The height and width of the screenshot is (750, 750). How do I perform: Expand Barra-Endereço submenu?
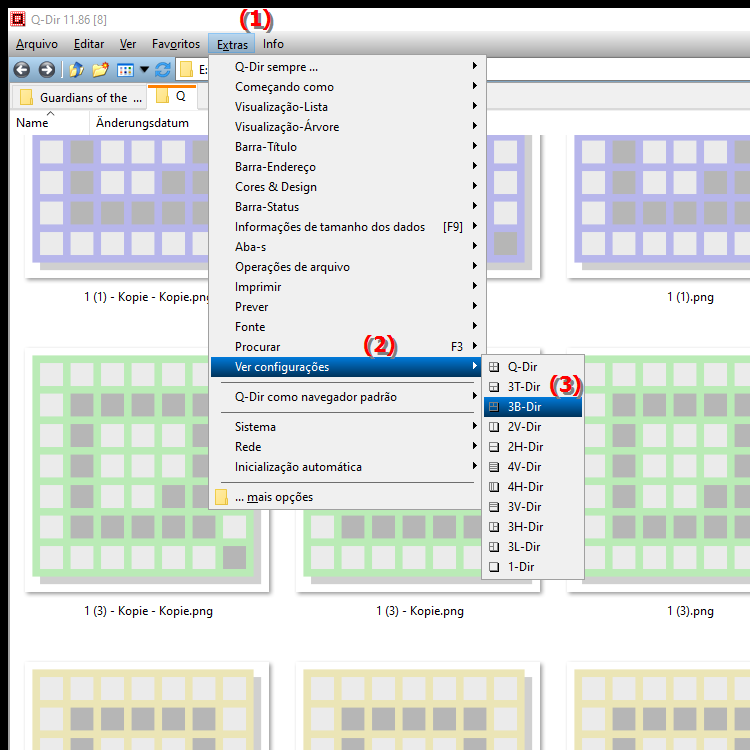[x=347, y=167]
